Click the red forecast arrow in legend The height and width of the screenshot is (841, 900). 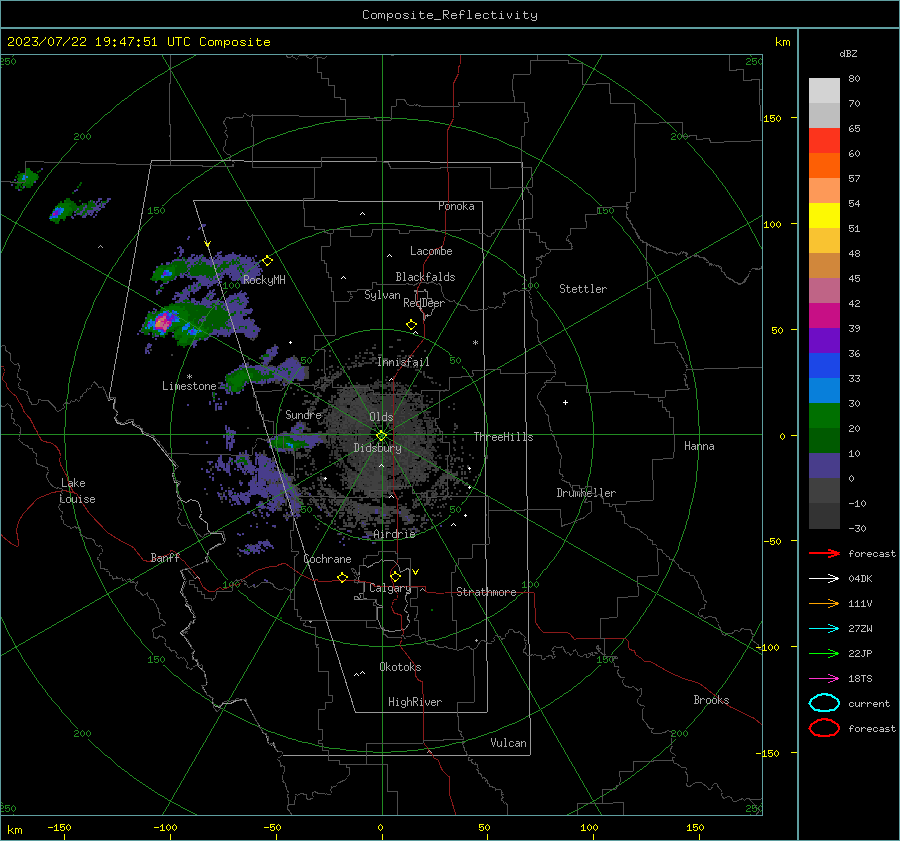(824, 553)
